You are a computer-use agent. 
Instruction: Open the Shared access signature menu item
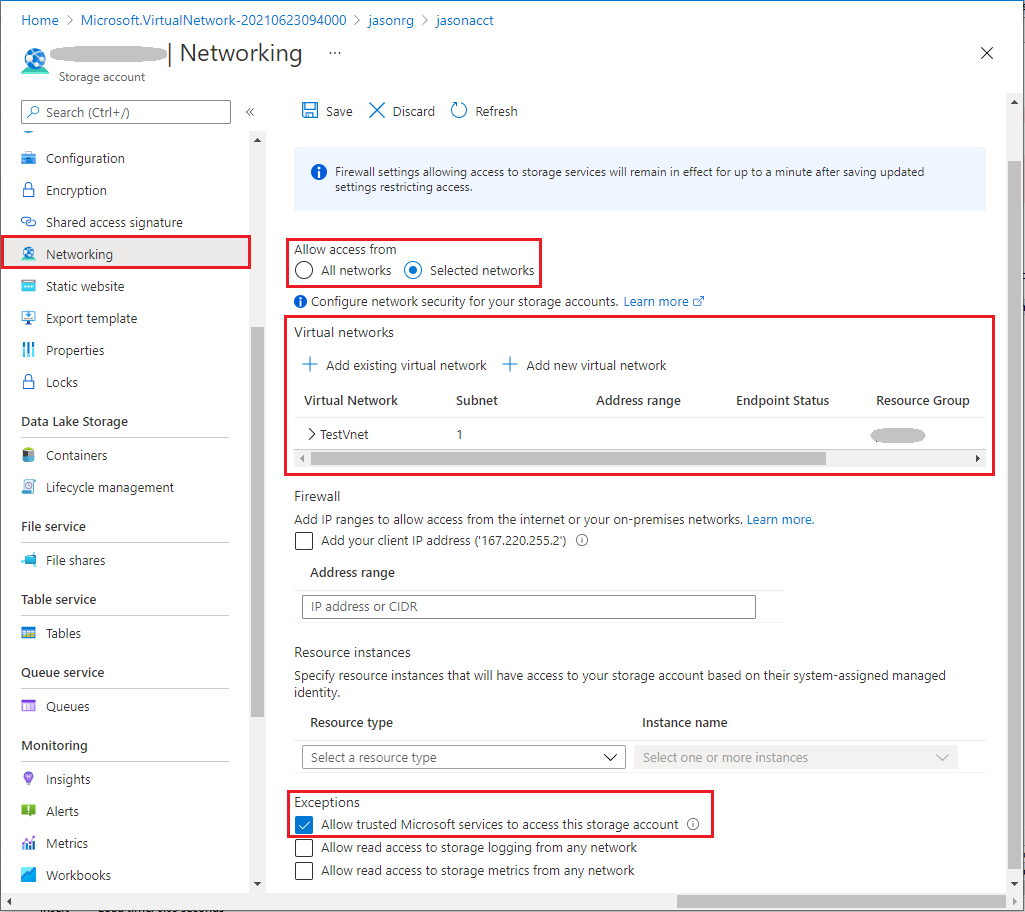click(114, 222)
